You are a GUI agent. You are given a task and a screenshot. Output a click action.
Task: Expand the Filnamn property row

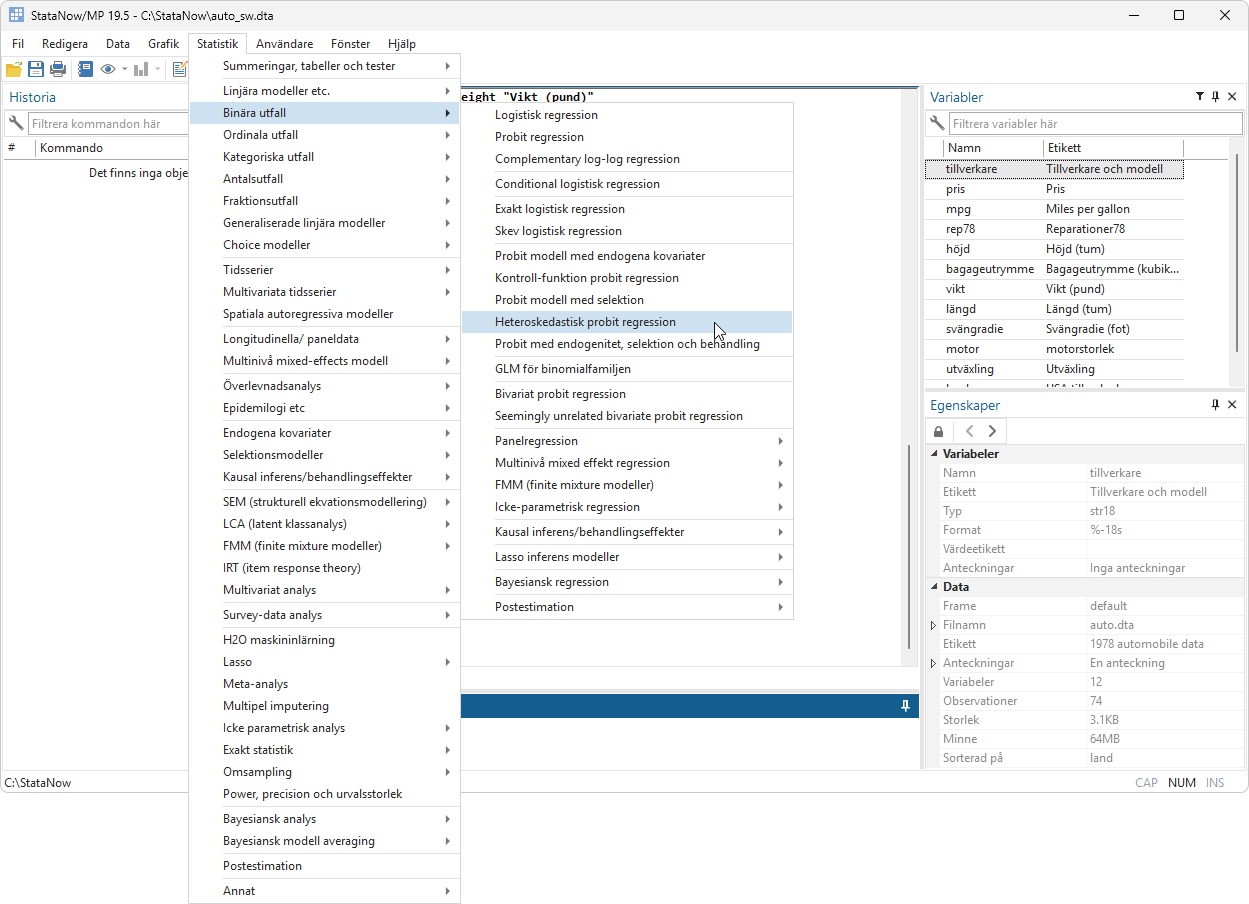pyautogui.click(x=934, y=625)
